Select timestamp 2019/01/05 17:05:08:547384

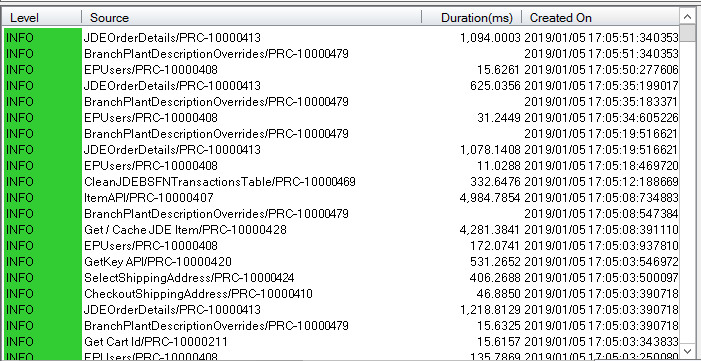(601, 214)
